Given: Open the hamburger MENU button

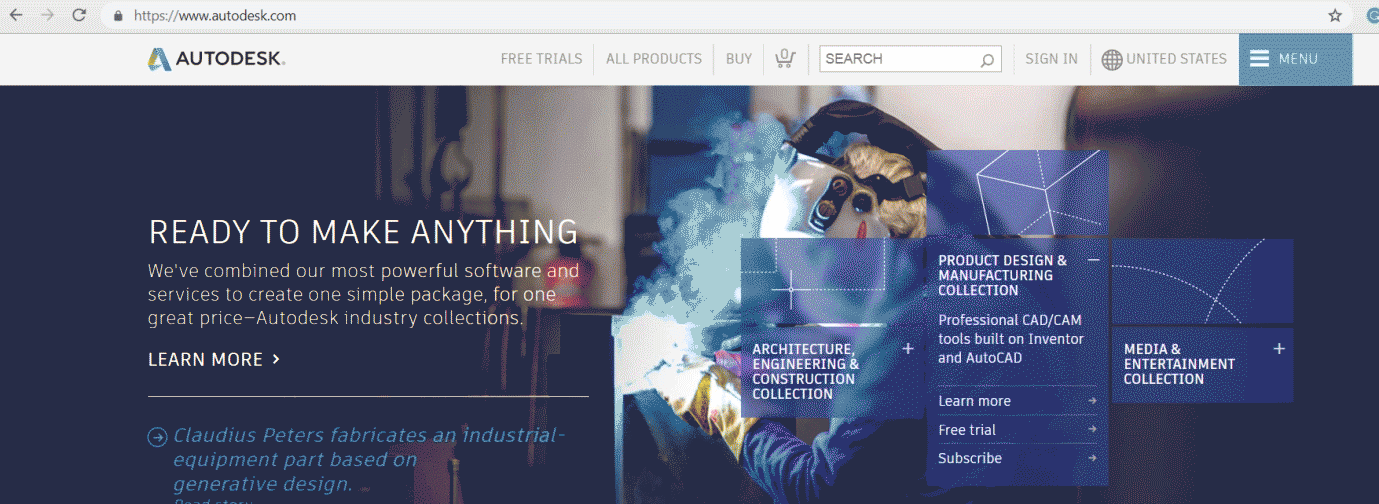Looking at the screenshot, I should coord(1295,59).
